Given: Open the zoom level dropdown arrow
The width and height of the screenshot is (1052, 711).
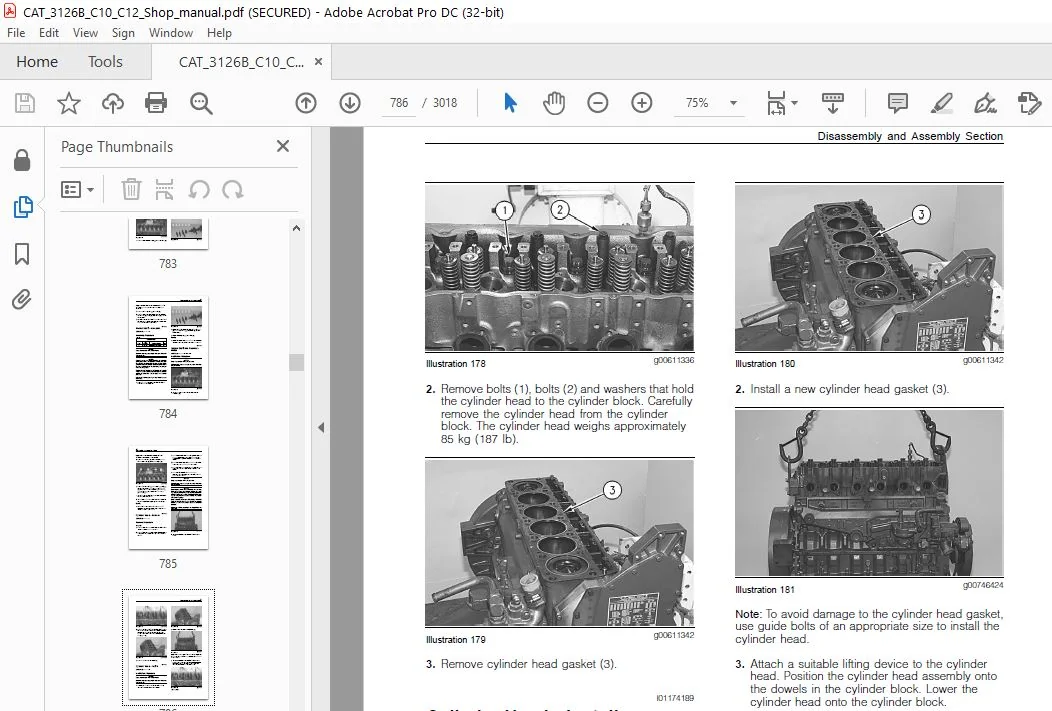Looking at the screenshot, I should point(733,103).
